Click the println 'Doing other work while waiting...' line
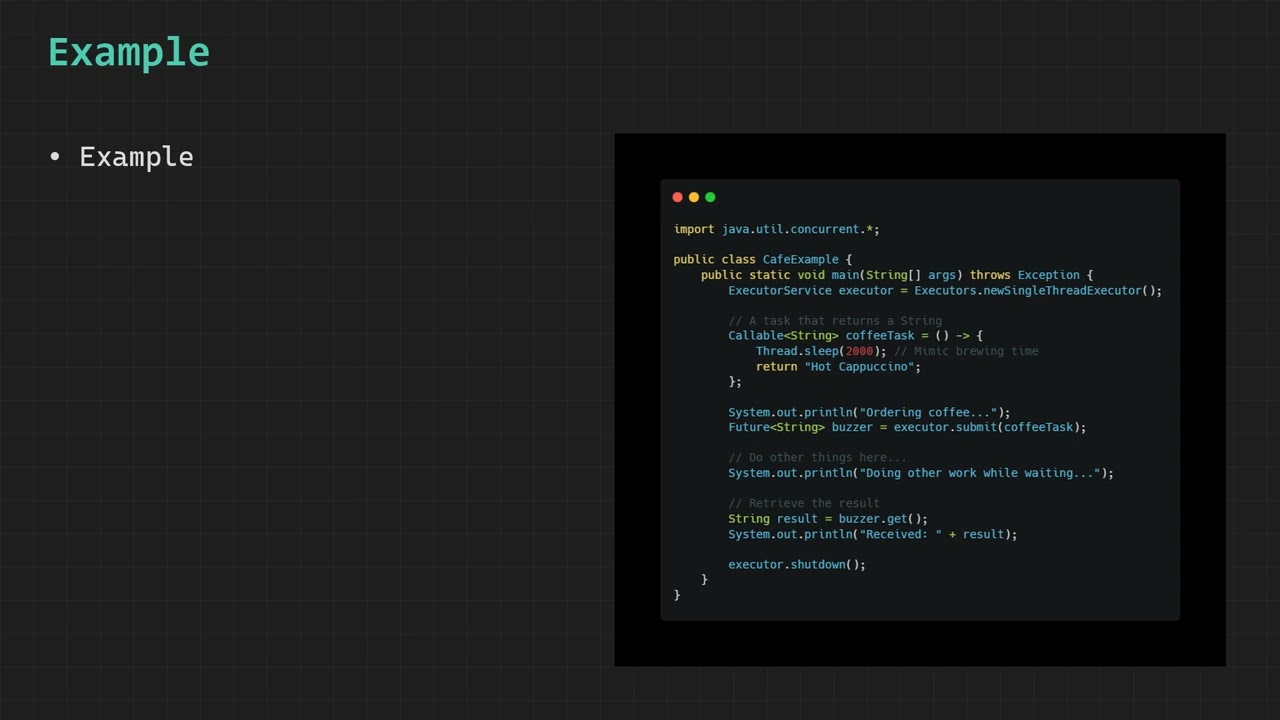This screenshot has height=720, width=1280. pos(921,473)
